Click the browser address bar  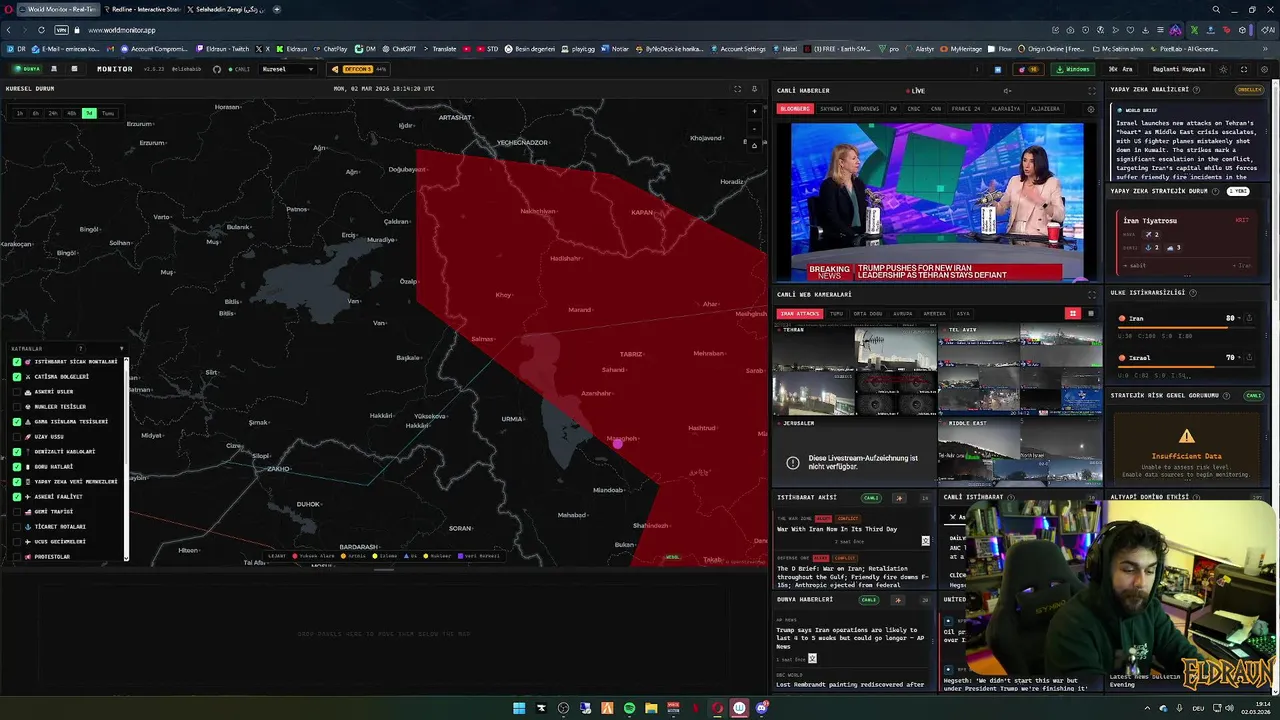[540, 30]
